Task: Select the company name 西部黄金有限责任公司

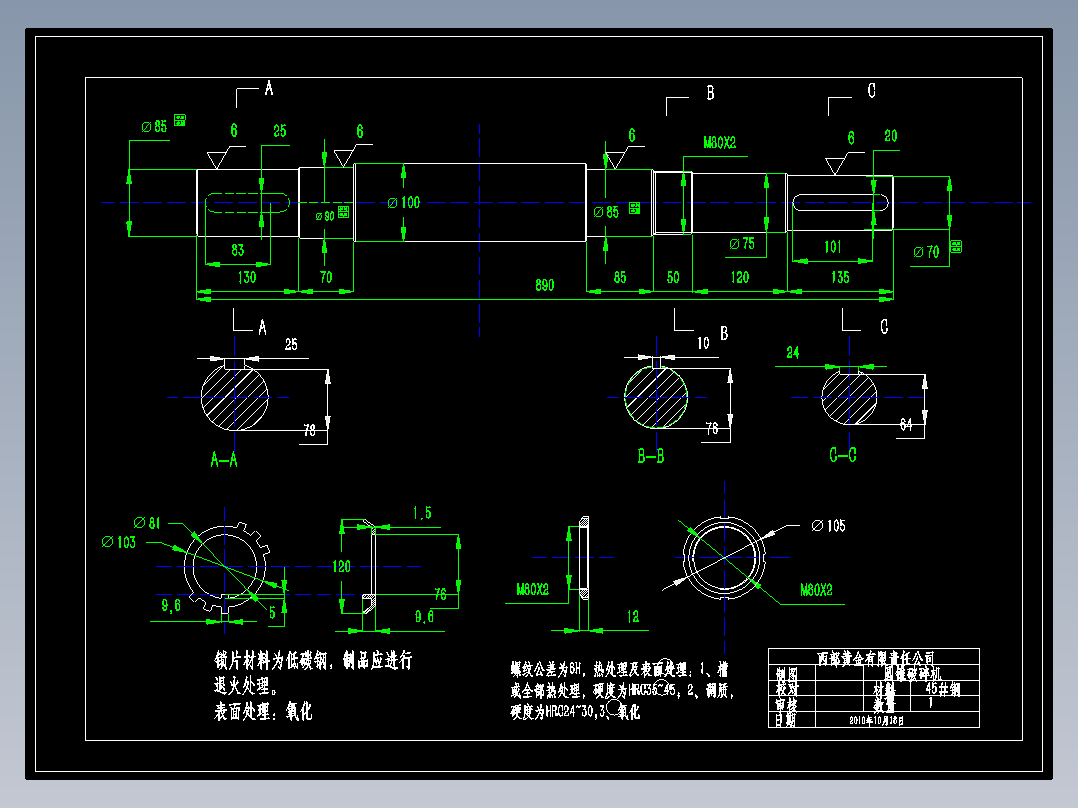Action: pos(875,658)
